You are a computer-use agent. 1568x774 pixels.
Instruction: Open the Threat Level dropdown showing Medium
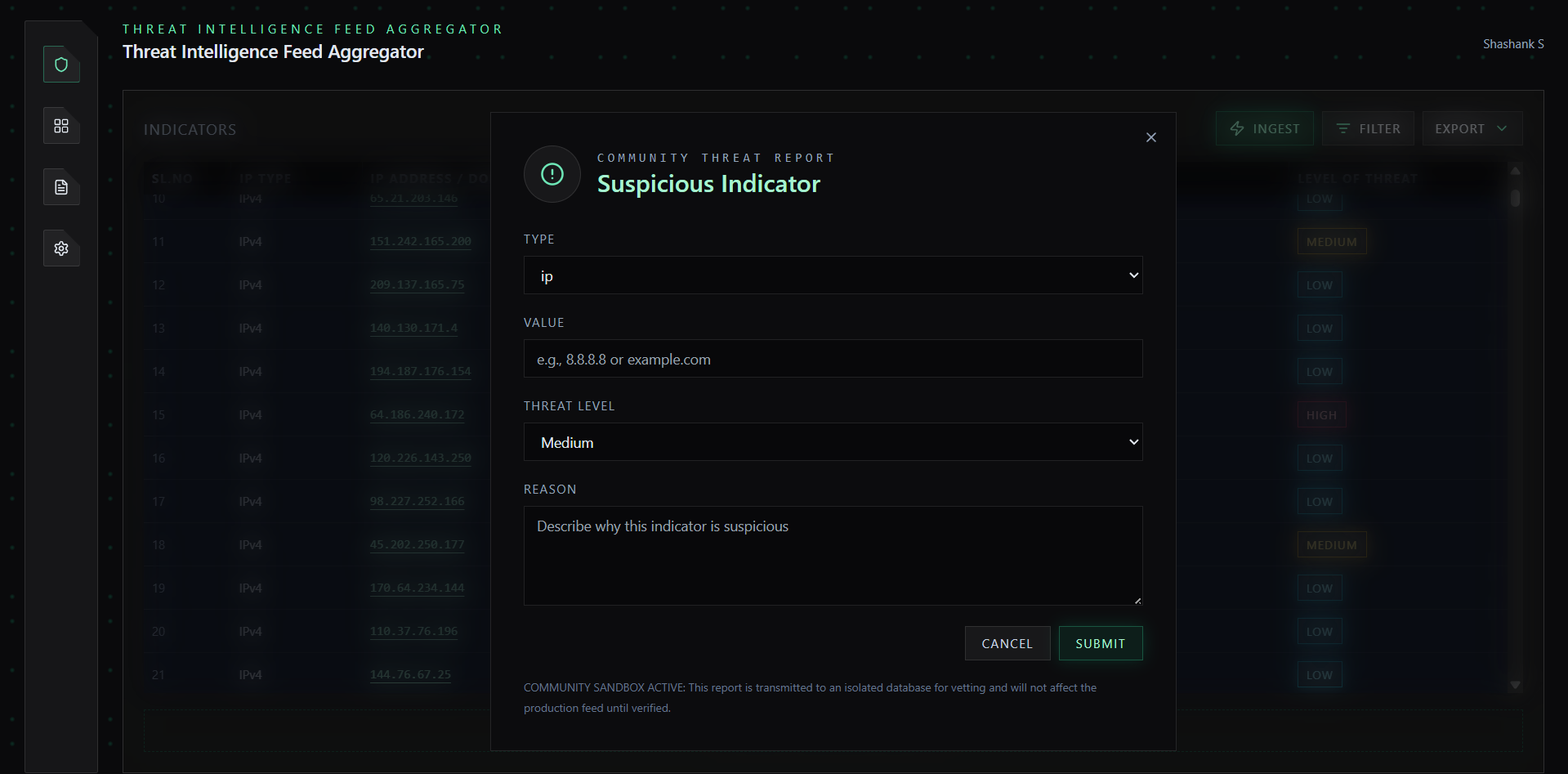tap(833, 442)
